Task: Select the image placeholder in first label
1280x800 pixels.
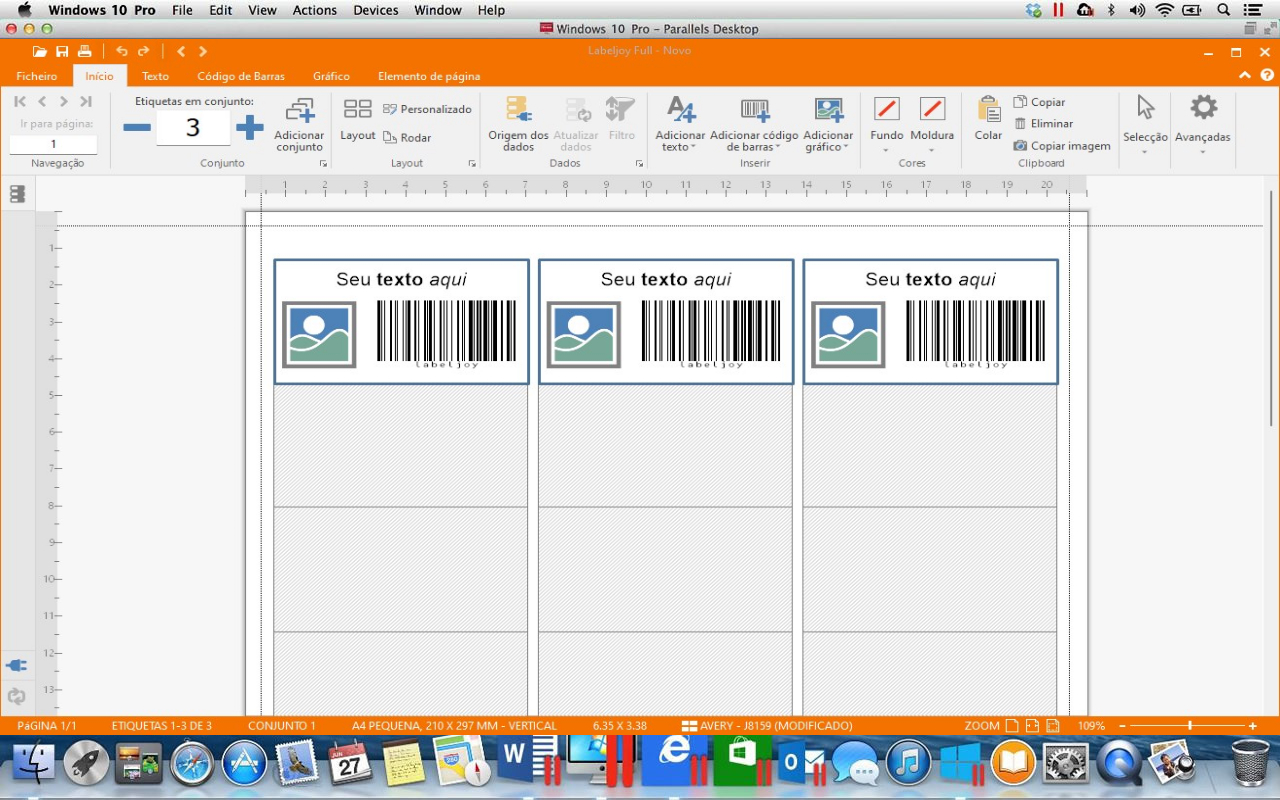Action: tap(319, 335)
